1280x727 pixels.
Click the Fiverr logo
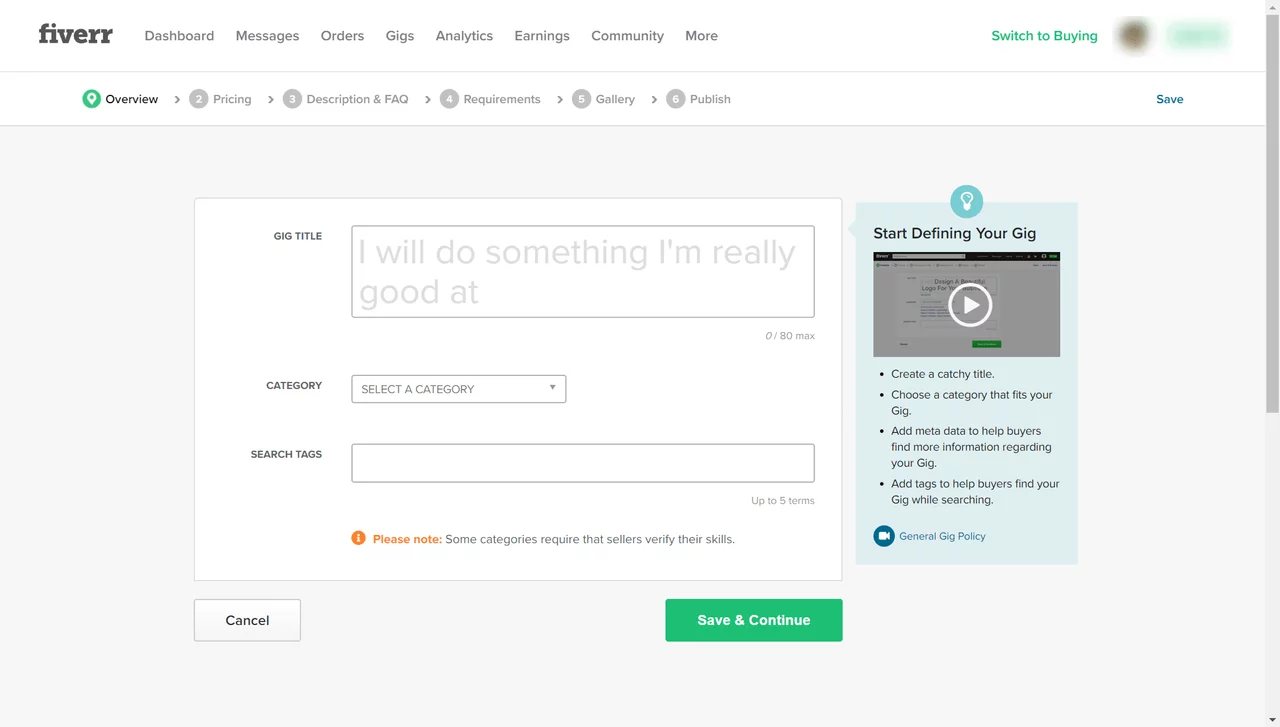(76, 35)
